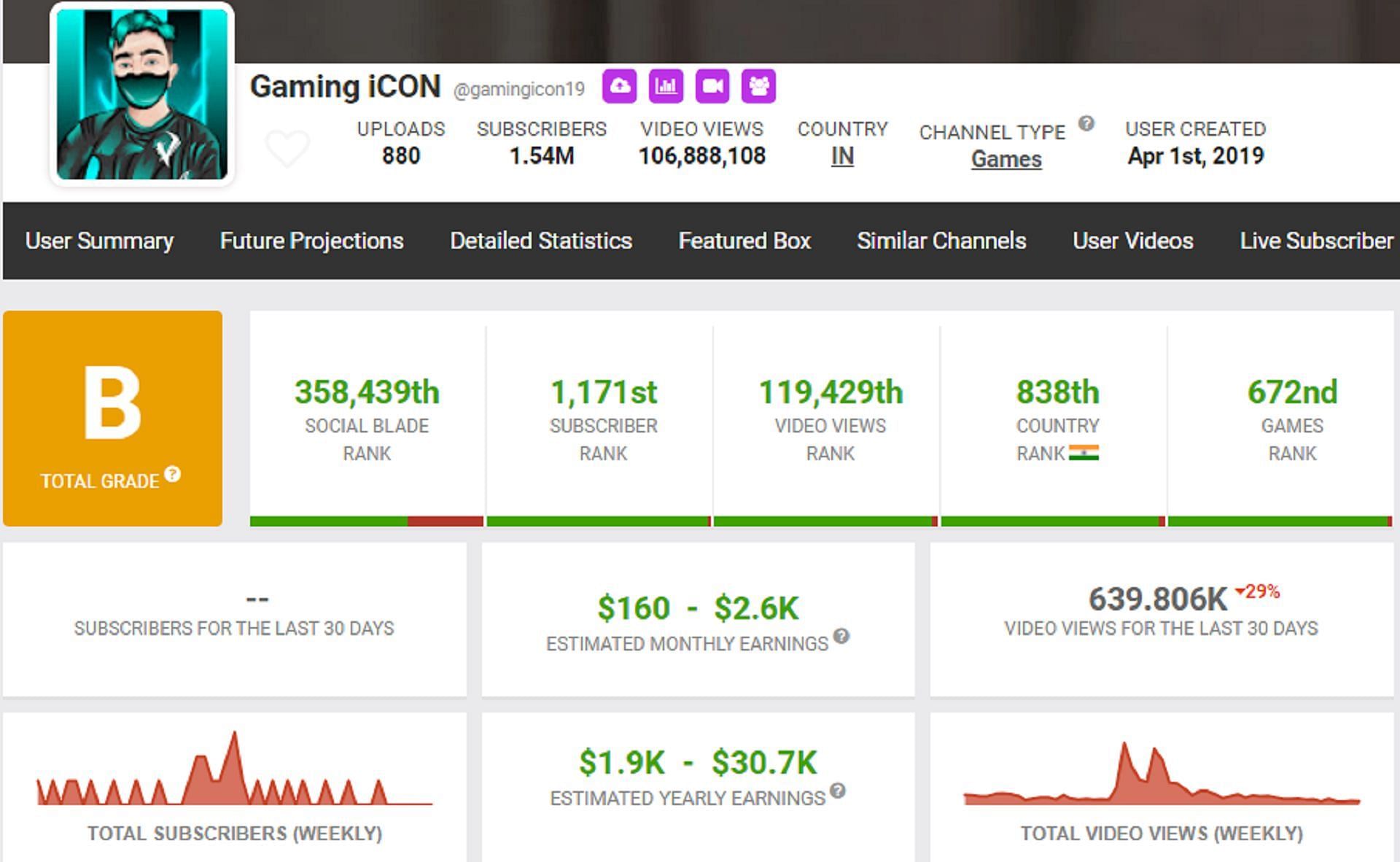Click the @gamingicon19 handle

(x=519, y=90)
